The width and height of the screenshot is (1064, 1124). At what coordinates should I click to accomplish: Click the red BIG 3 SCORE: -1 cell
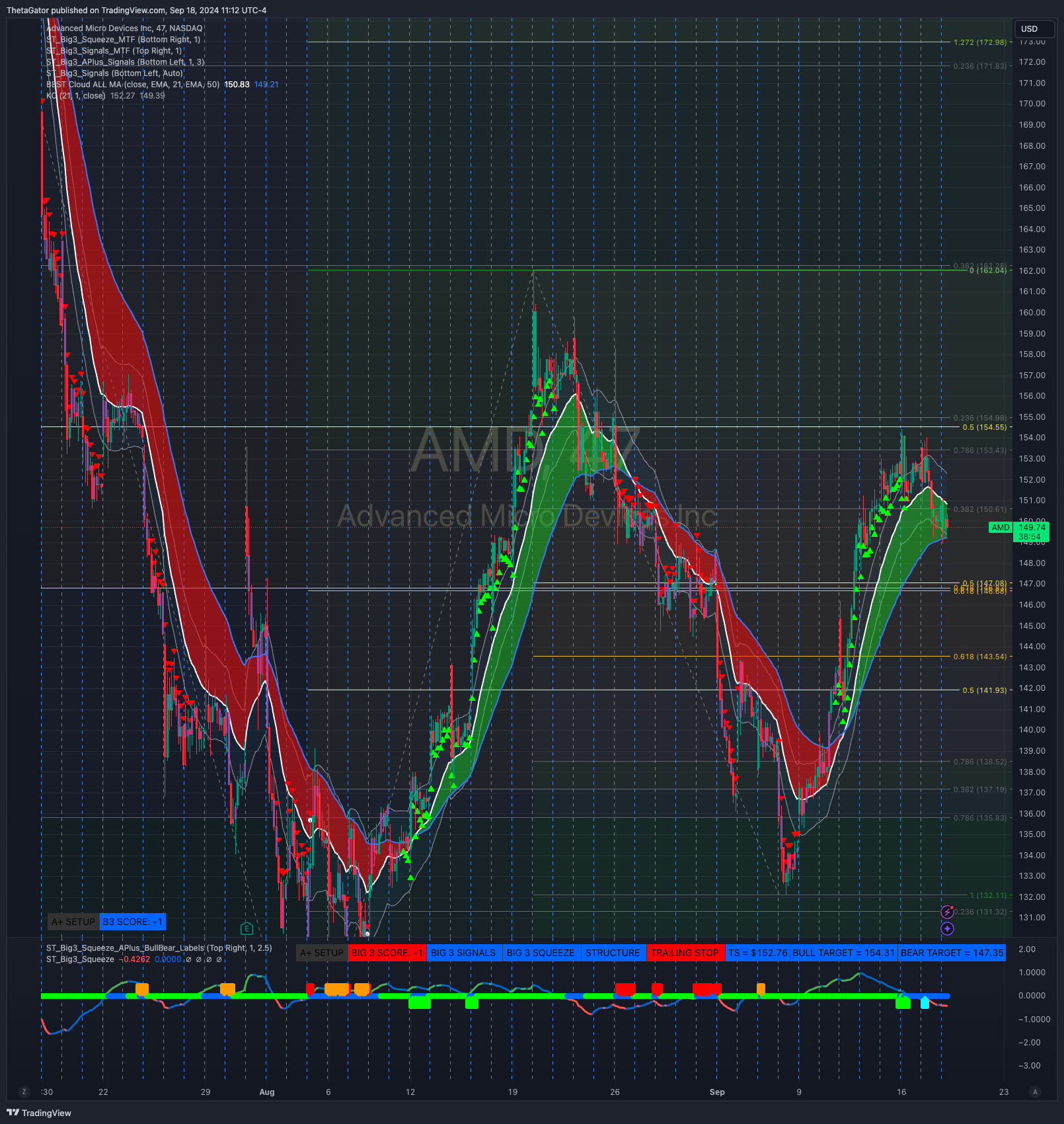click(x=387, y=953)
